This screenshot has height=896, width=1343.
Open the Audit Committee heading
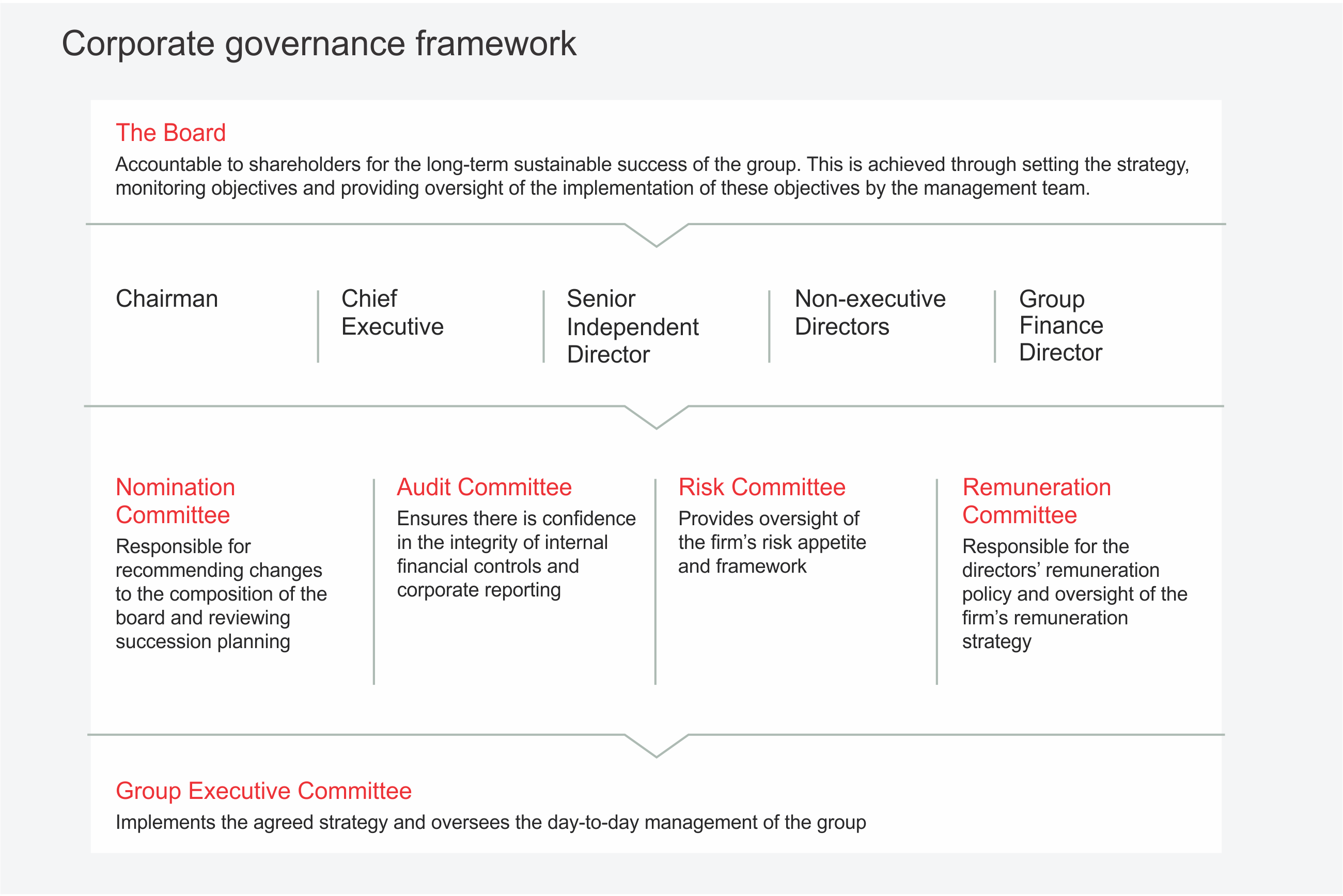pos(484,488)
